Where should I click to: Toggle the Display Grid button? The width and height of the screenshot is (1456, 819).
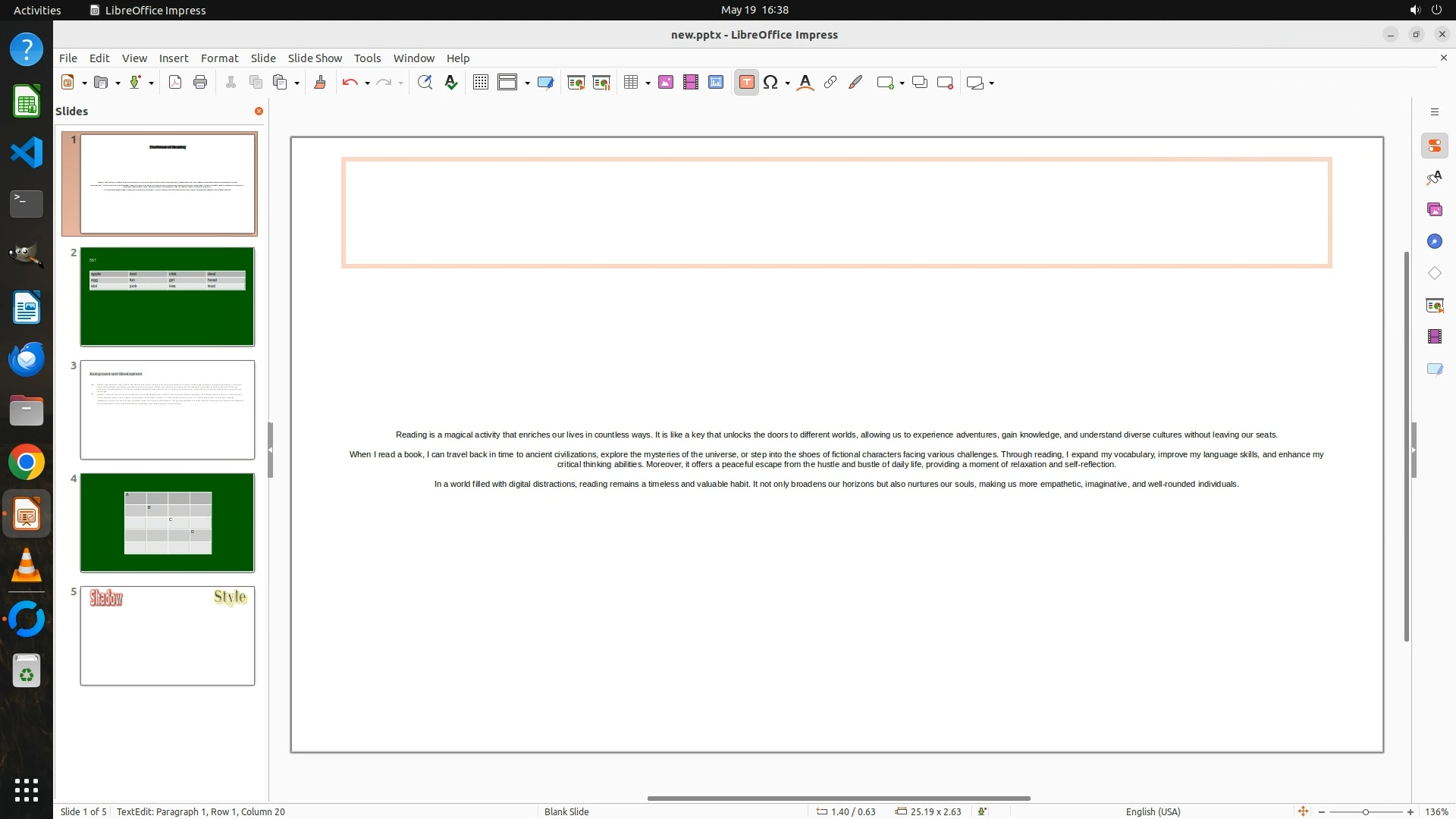[480, 83]
